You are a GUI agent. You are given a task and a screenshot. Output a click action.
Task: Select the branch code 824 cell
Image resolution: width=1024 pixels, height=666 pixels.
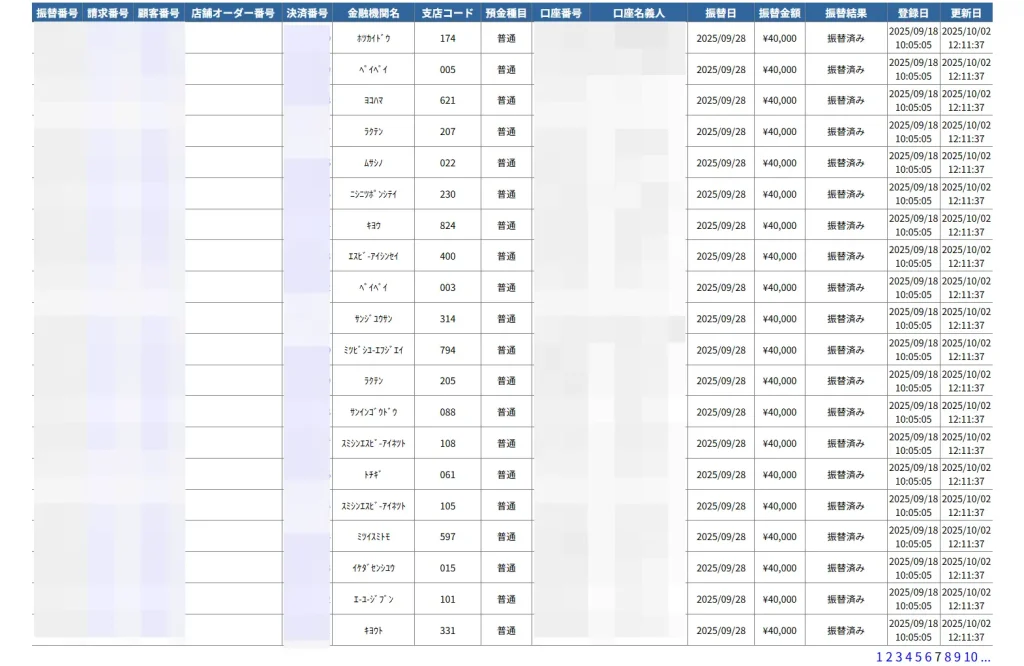(x=447, y=226)
